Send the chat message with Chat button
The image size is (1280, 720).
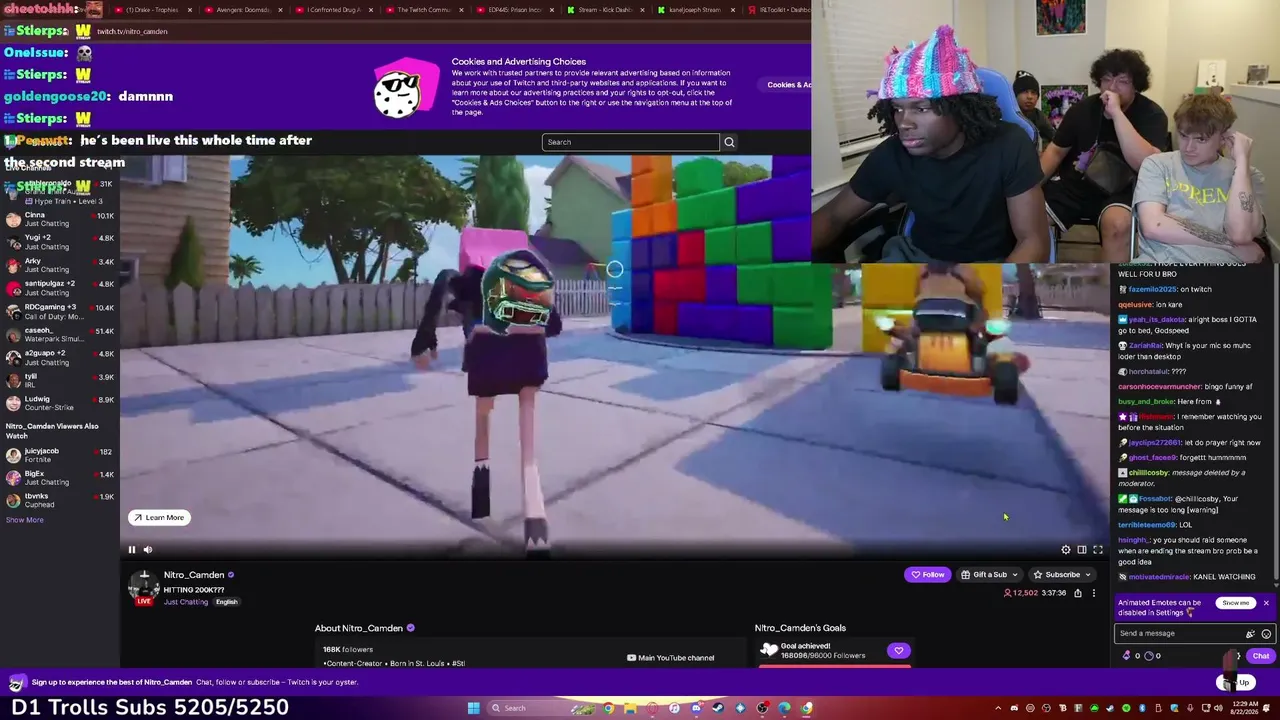click(x=1260, y=656)
